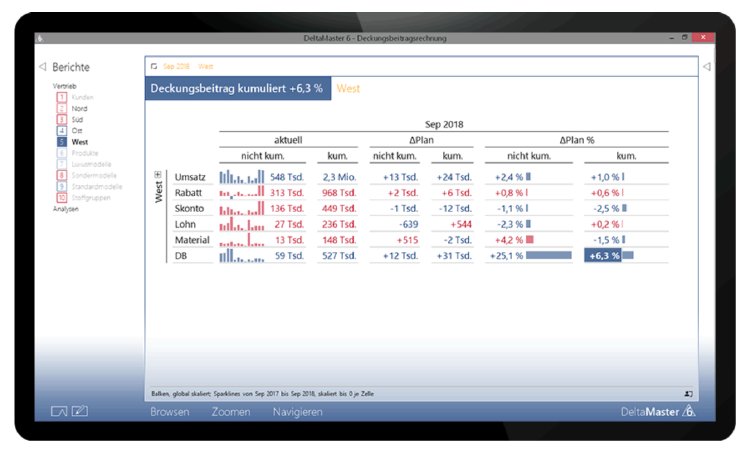This screenshot has width=746, height=449.
Task: Click the 968 Tsd. Rabatt value
Action: point(339,193)
